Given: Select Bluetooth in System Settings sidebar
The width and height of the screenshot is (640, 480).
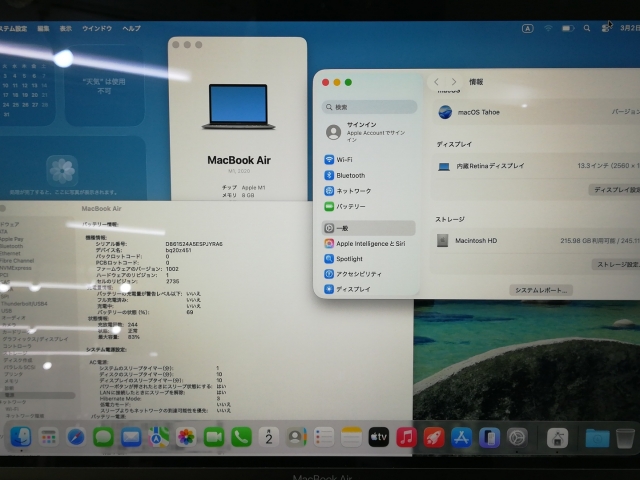Looking at the screenshot, I should coord(369,175).
